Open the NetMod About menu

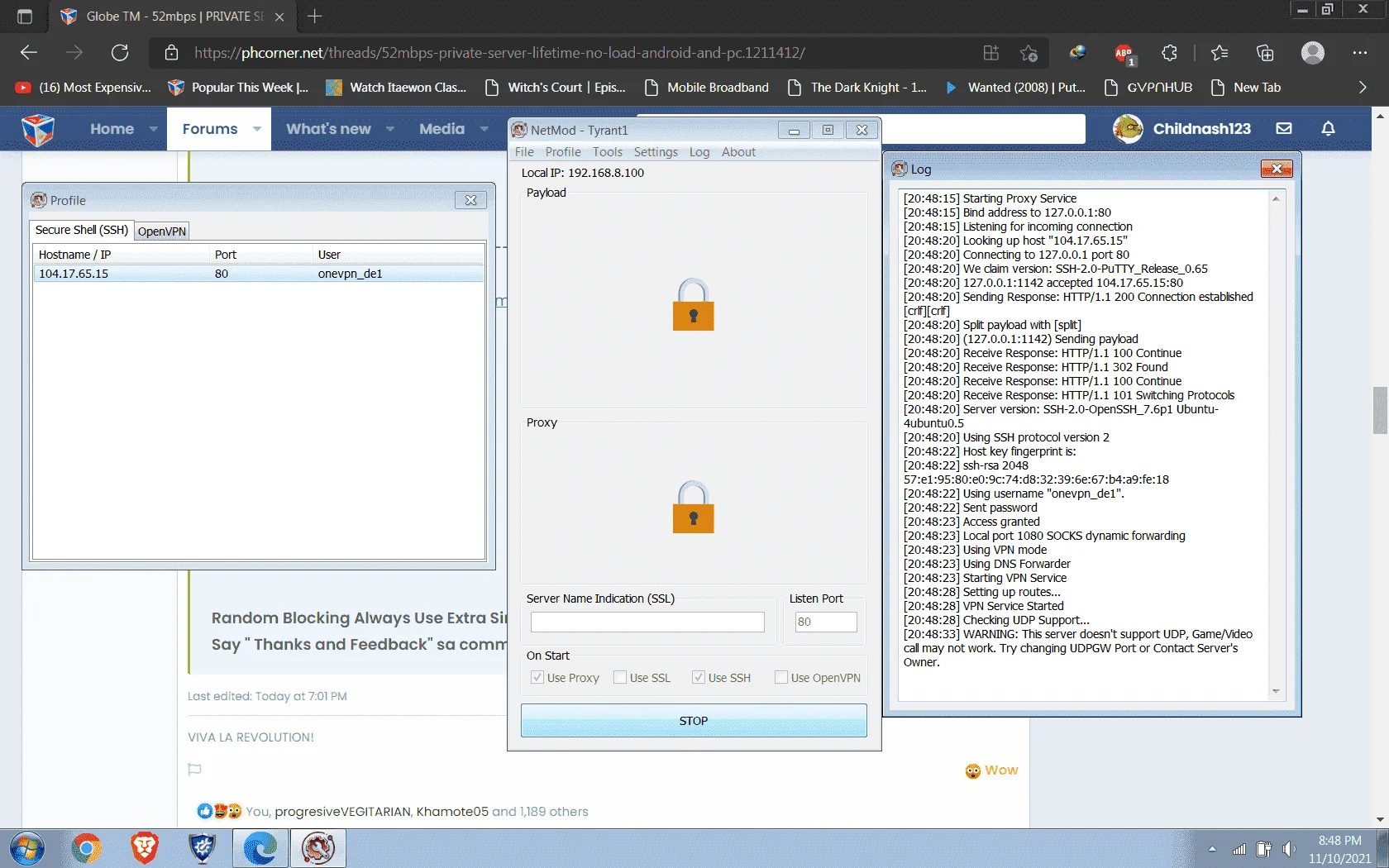point(738,152)
